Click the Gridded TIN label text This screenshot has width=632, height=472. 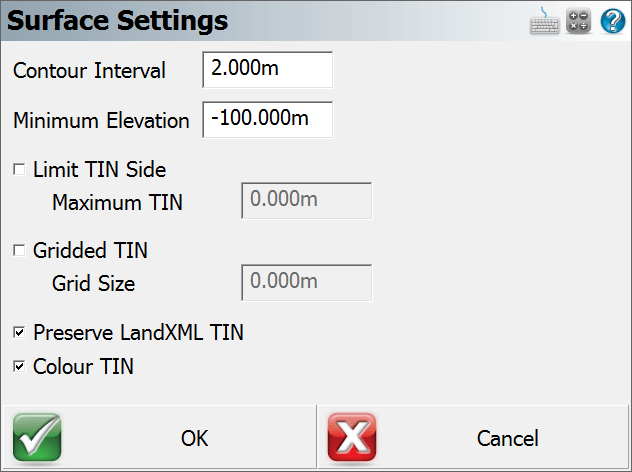click(x=90, y=250)
